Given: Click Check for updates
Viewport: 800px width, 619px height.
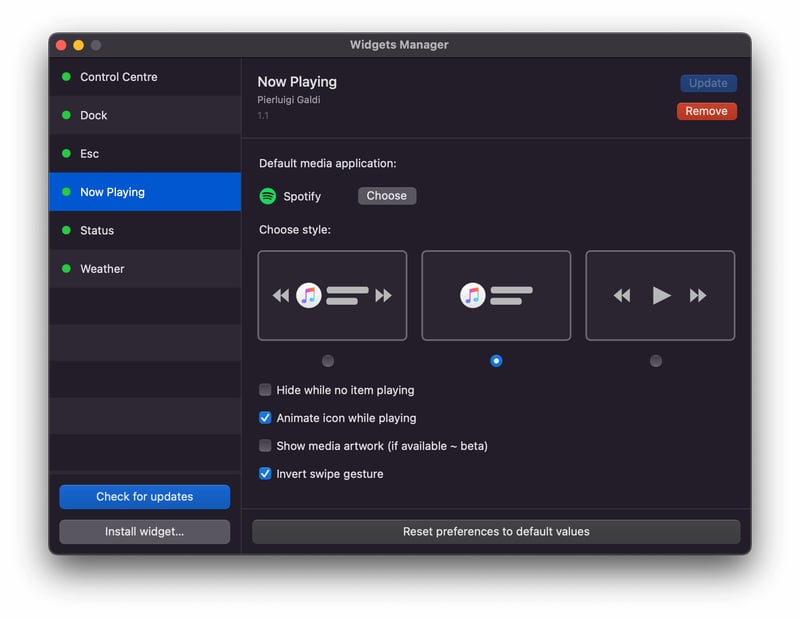Looking at the screenshot, I should pos(144,497).
